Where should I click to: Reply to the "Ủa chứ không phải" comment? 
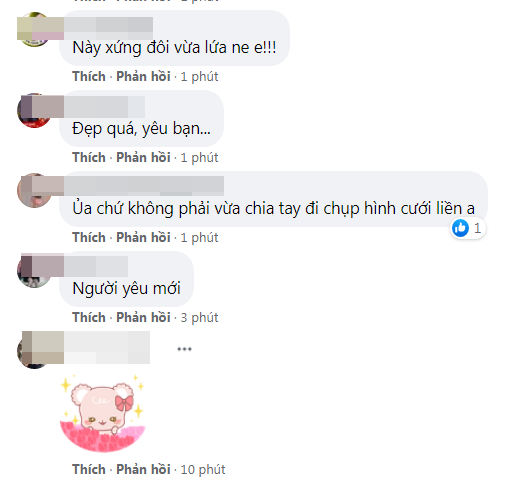[143, 237]
